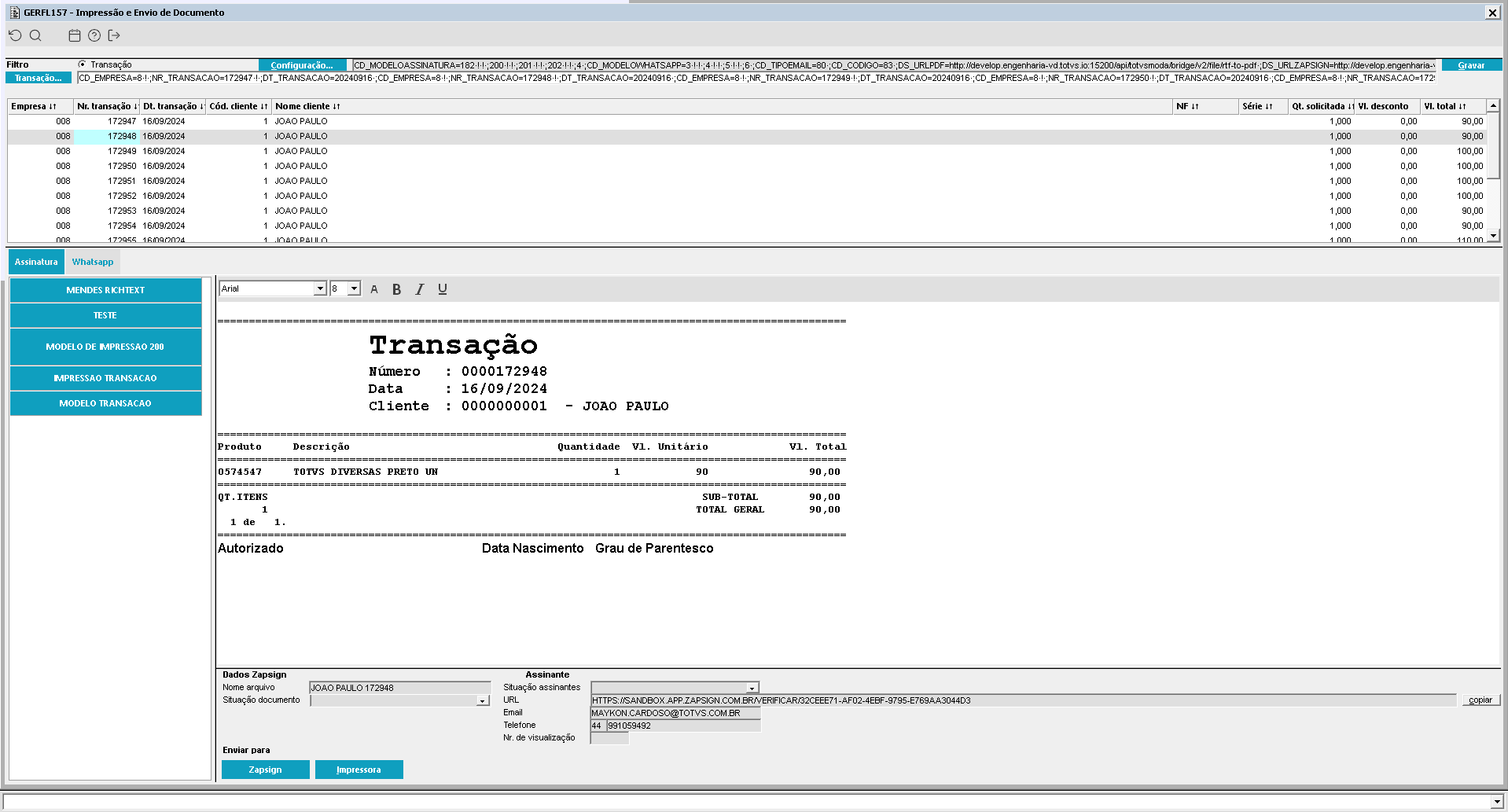This screenshot has height=812, width=1508.
Task: Sort by Dt. transação column header
Action: [x=173, y=106]
